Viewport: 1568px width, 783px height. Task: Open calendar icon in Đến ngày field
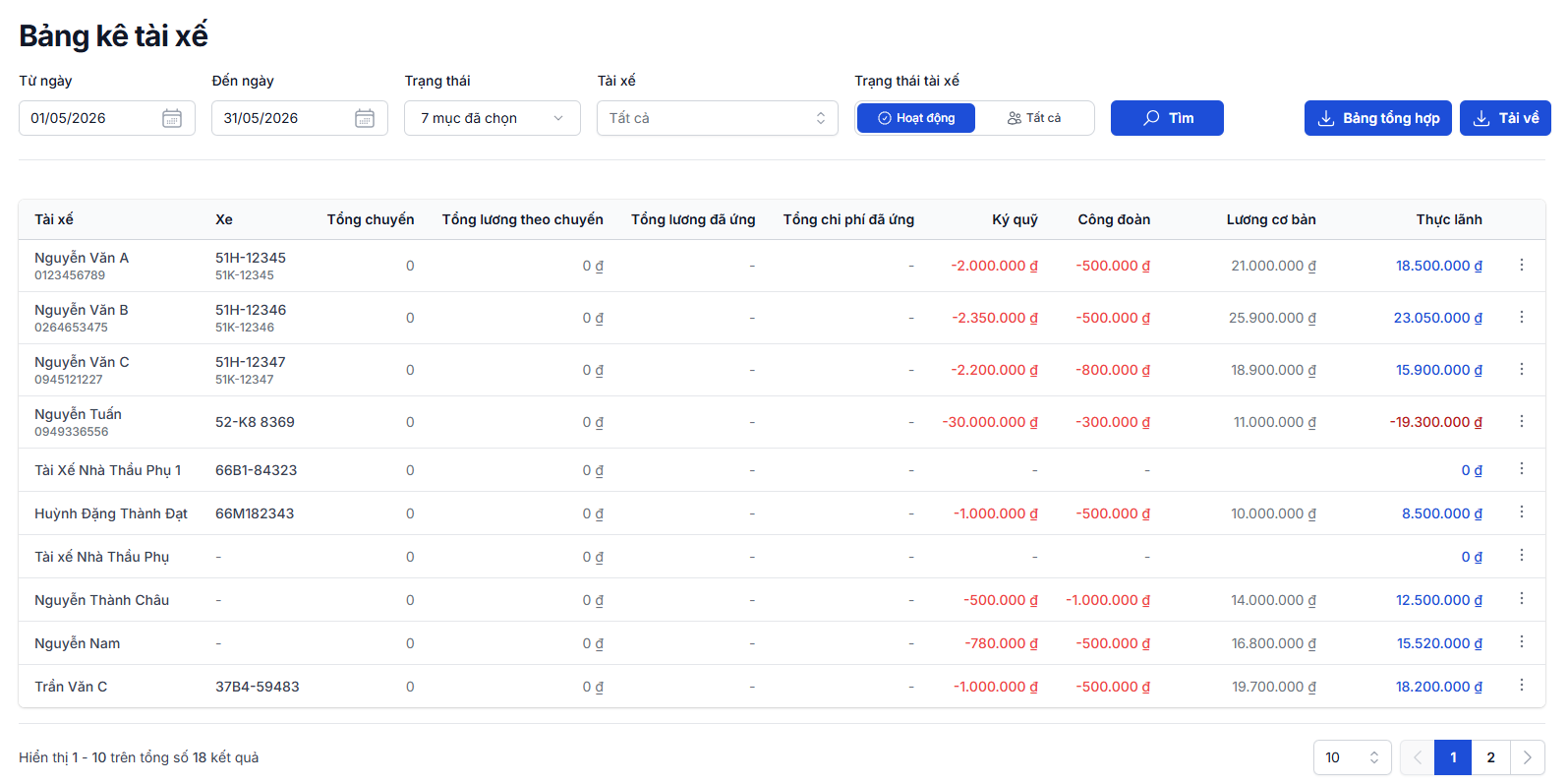[365, 118]
